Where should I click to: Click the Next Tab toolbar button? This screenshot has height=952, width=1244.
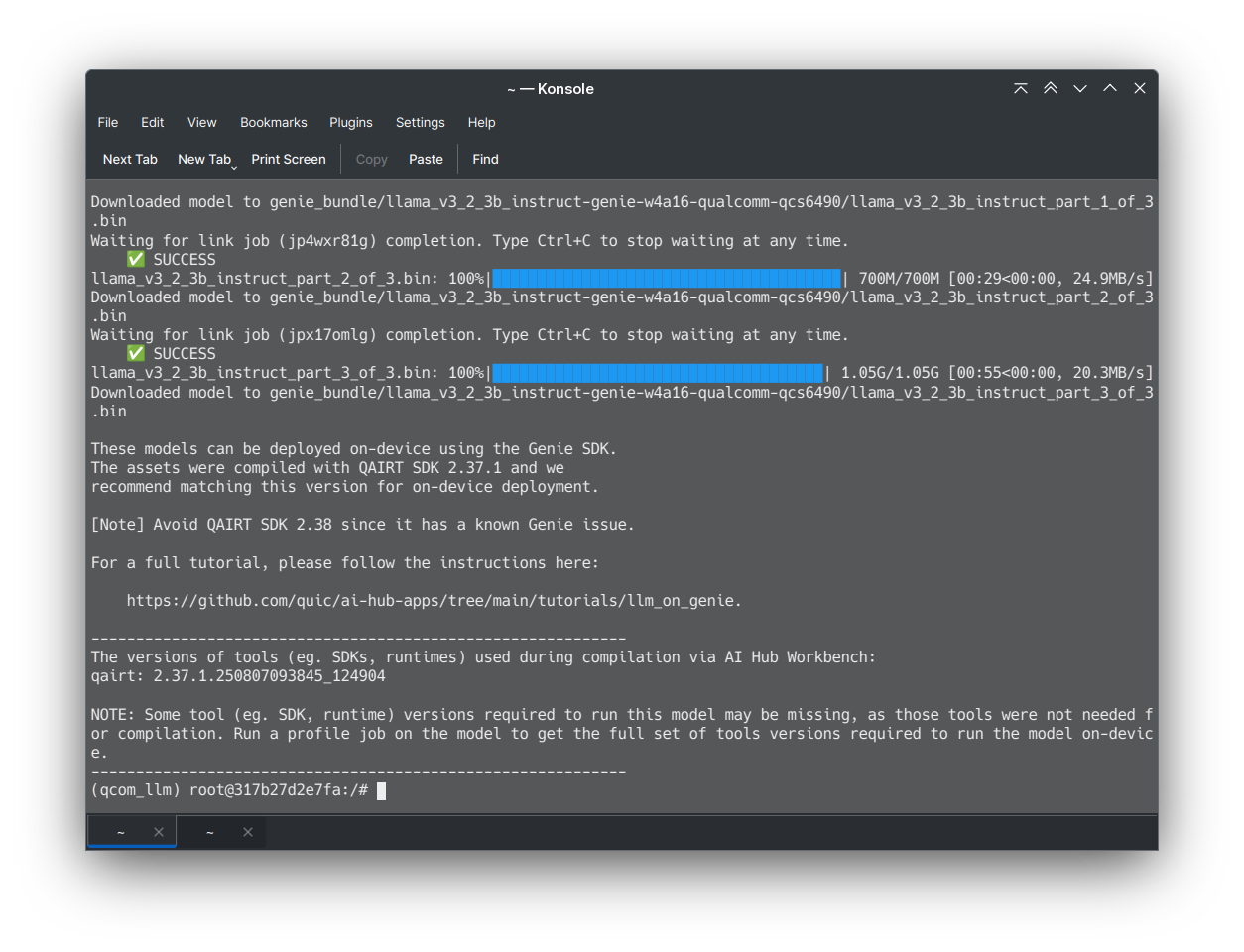point(130,159)
